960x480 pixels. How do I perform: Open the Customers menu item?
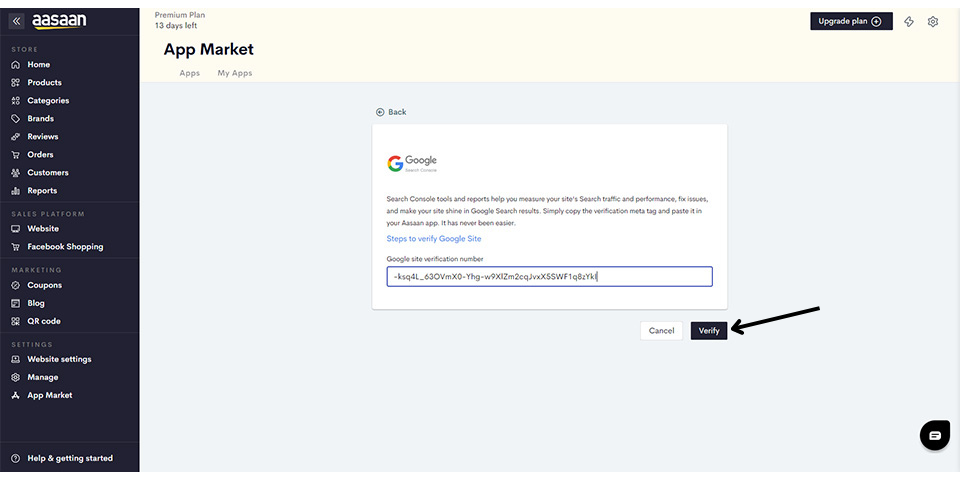tap(48, 173)
